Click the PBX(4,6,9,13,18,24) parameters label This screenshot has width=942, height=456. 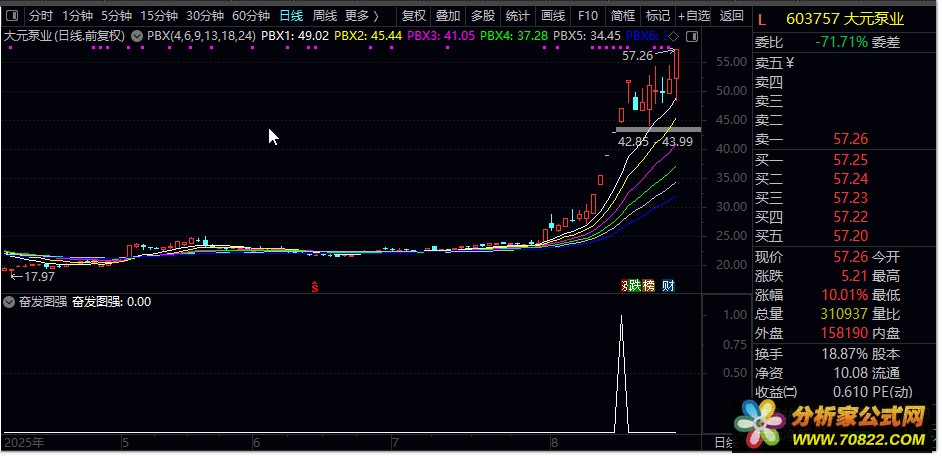click(x=201, y=36)
